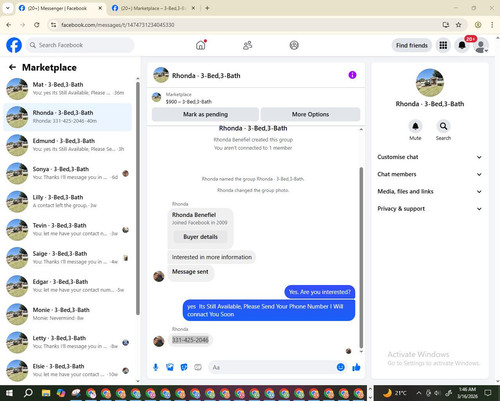Show hidden system tray icons
The height and width of the screenshot is (401, 500).
419,393
